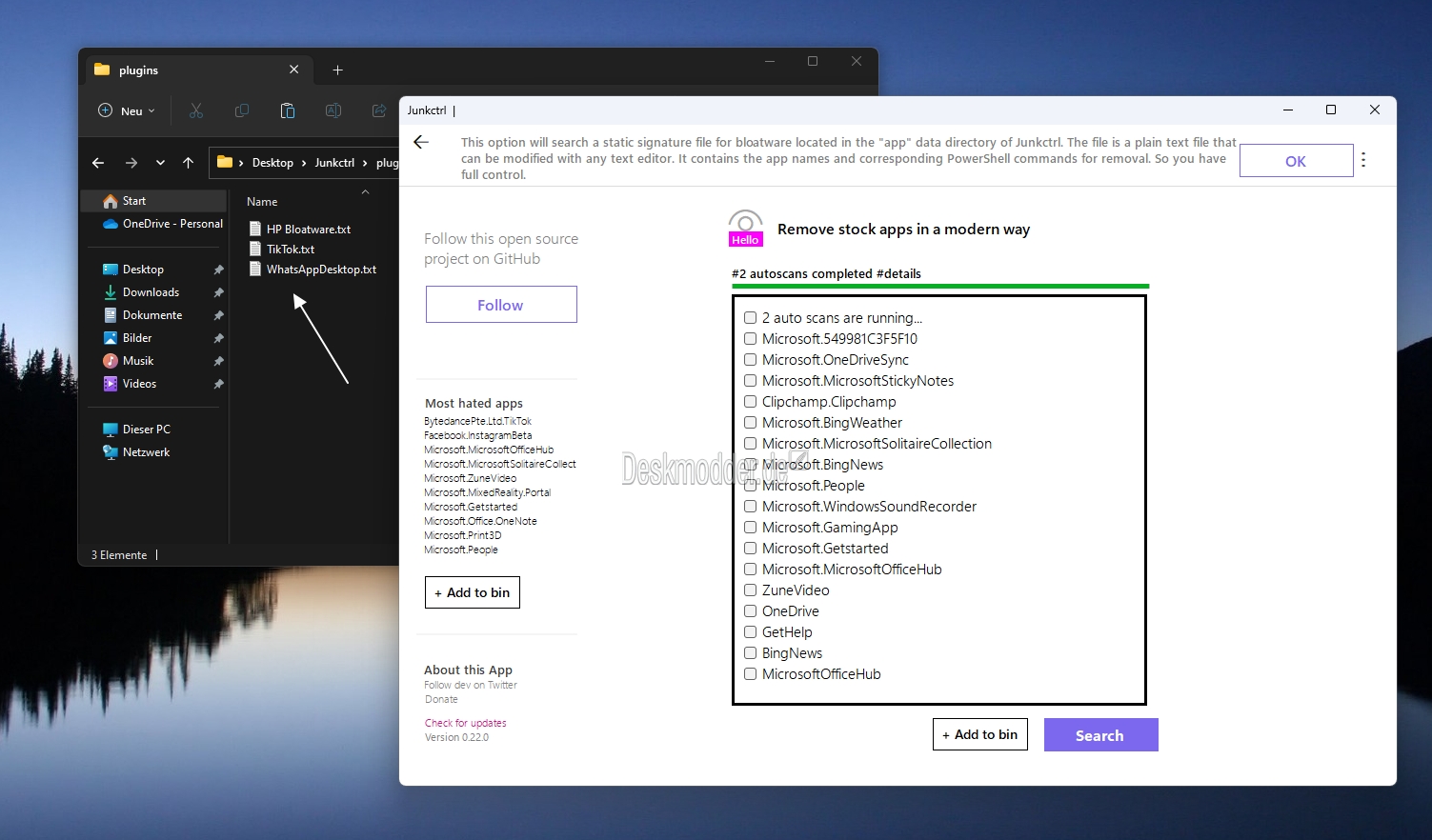This screenshot has height=840, width=1432.
Task: Expand the recent locations chevron
Action: [160, 163]
